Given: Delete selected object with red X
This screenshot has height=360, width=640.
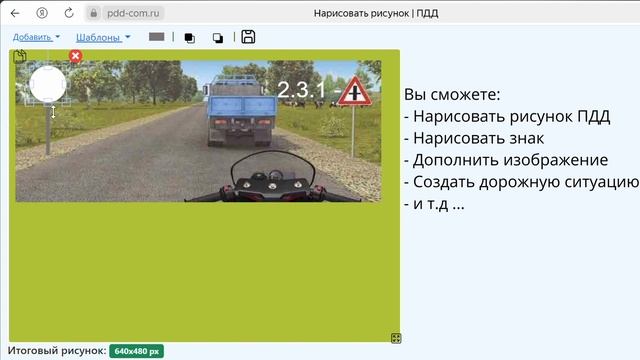Looking at the screenshot, I should click(x=75, y=56).
